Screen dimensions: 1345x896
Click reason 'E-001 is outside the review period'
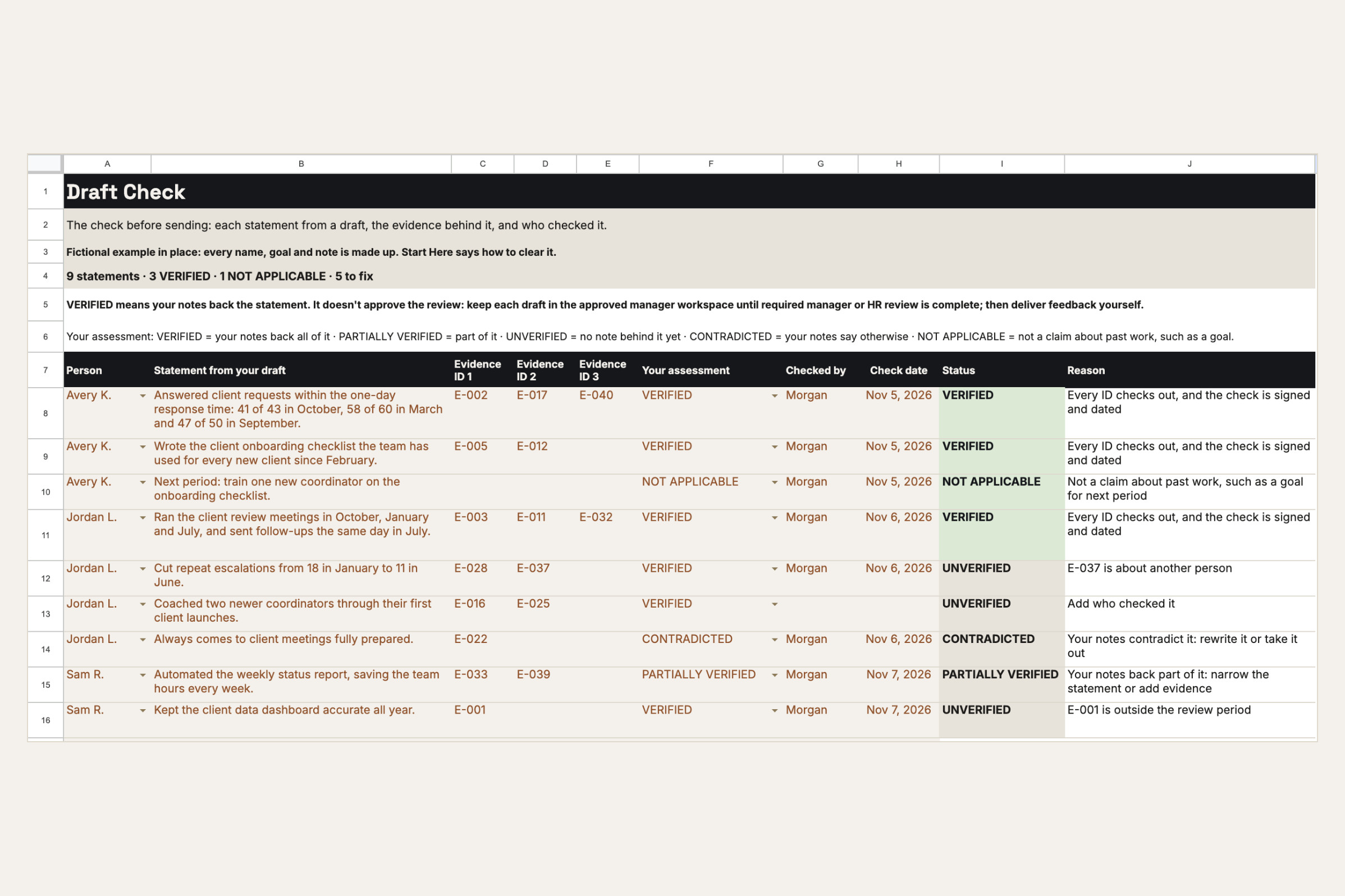pos(1159,710)
